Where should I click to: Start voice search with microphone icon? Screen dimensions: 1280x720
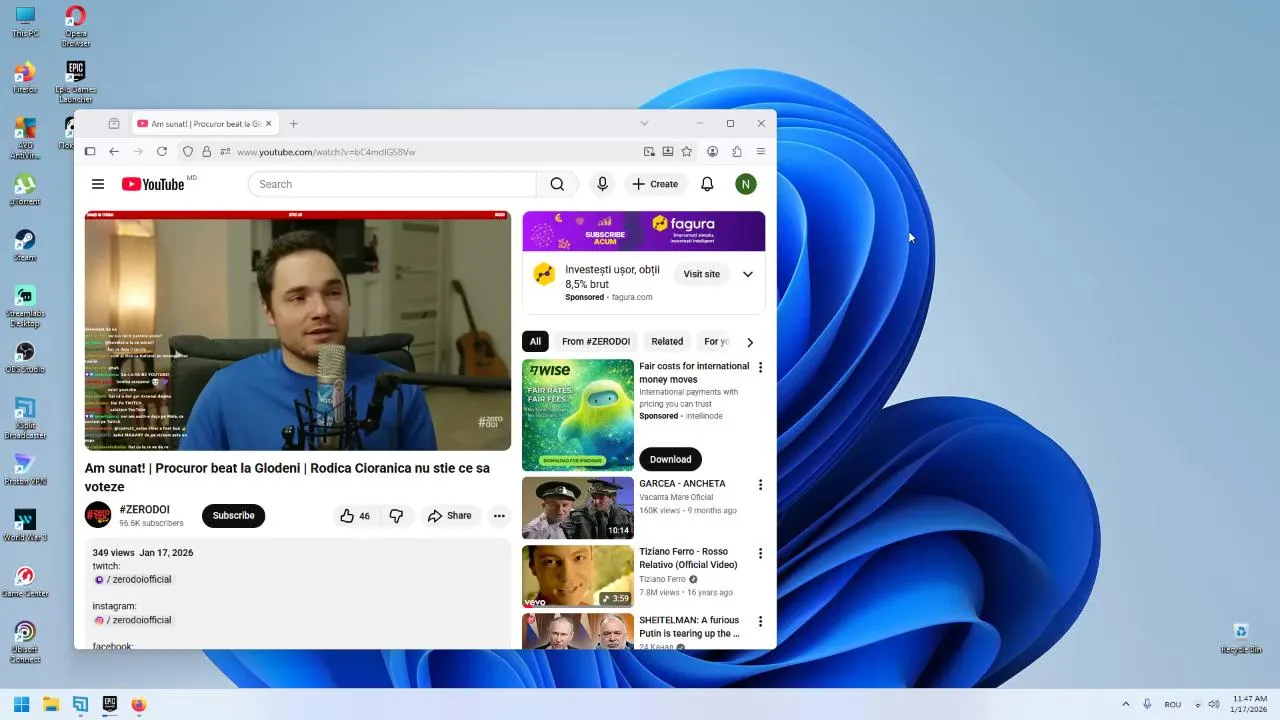(602, 184)
